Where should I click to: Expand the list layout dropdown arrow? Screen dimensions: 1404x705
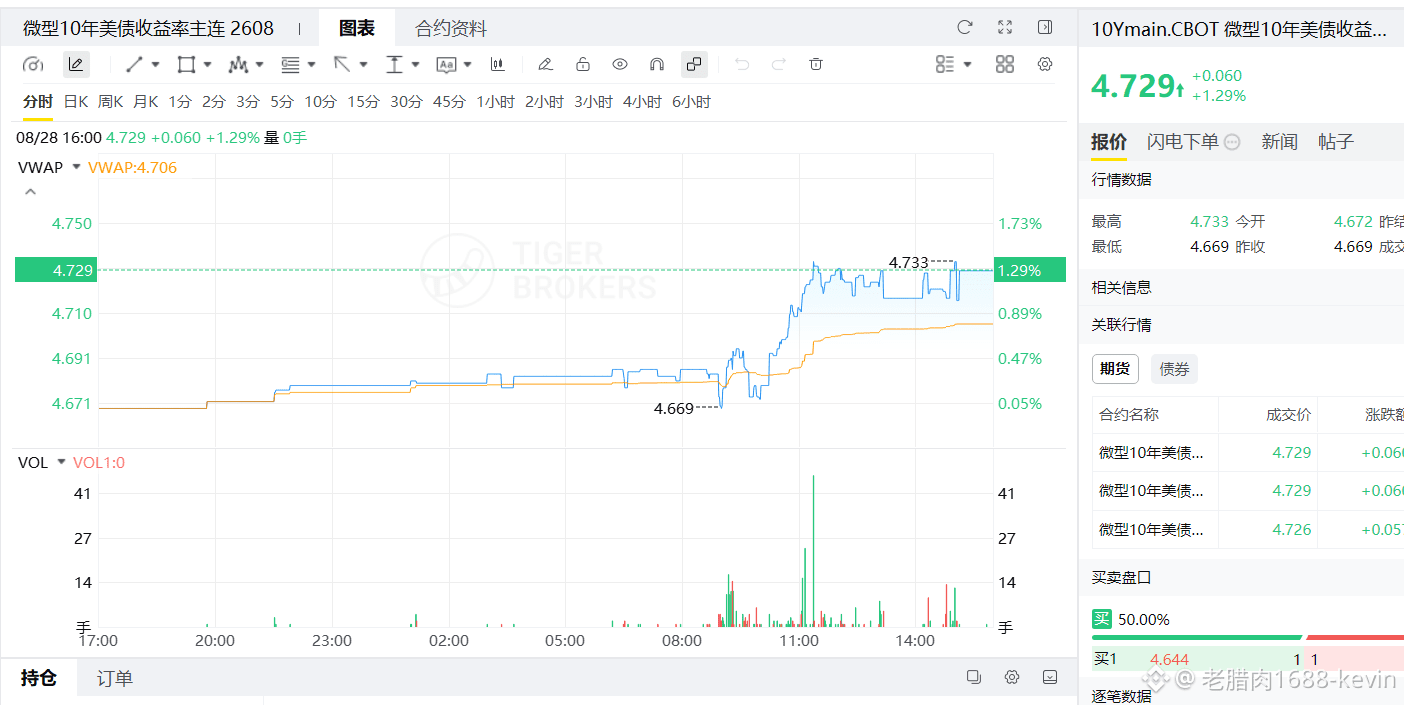[968, 65]
